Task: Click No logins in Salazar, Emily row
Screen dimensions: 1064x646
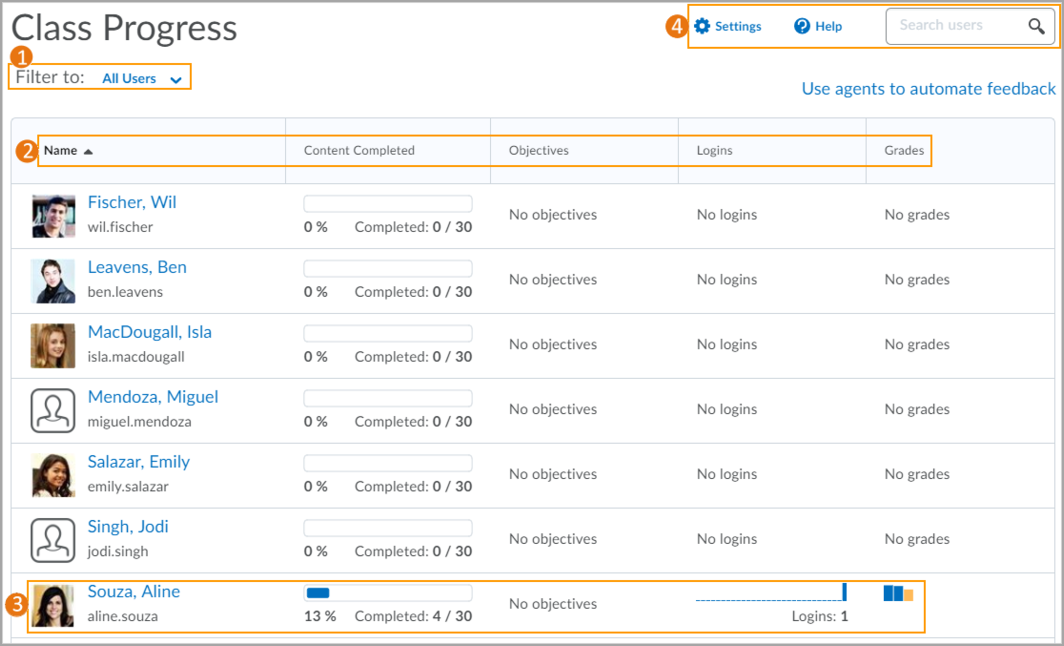Action: (727, 474)
